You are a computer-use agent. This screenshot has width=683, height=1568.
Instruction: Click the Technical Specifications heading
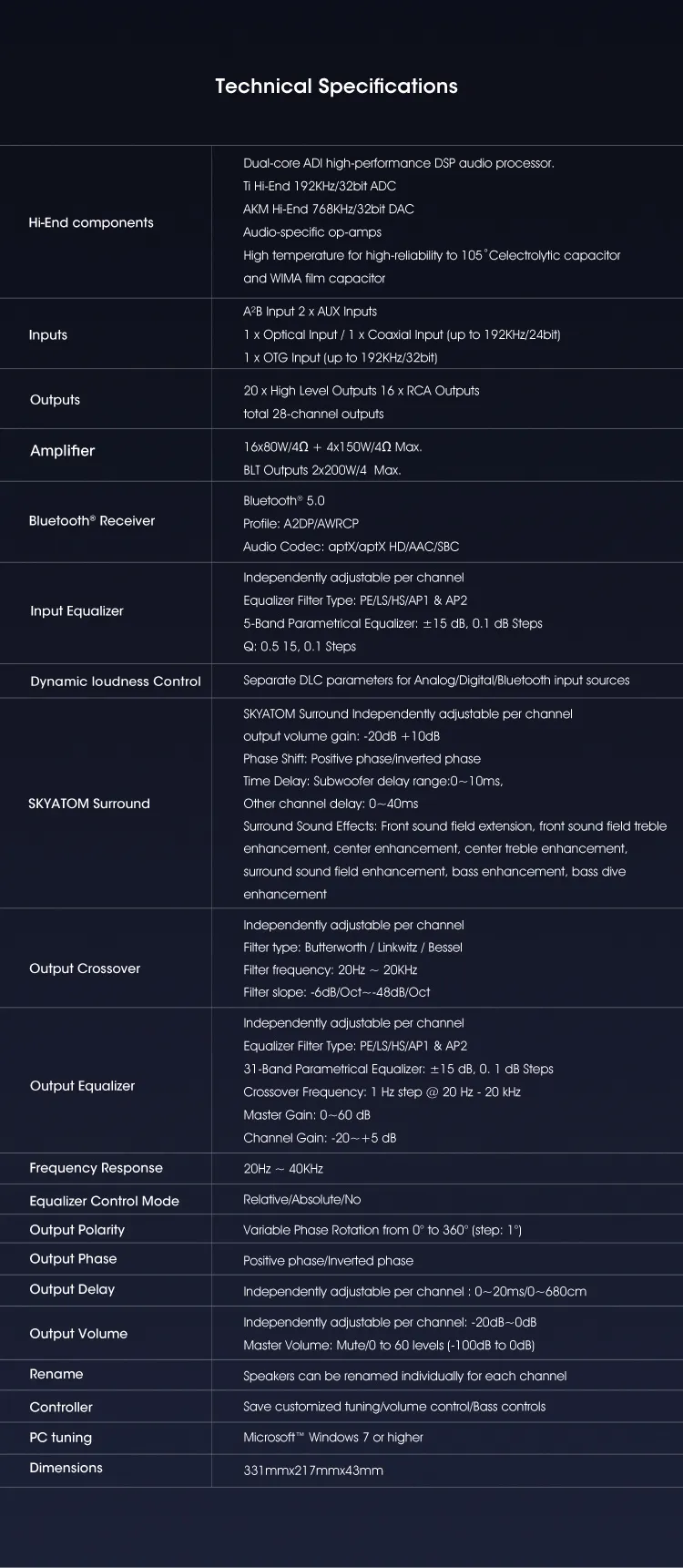336,87
